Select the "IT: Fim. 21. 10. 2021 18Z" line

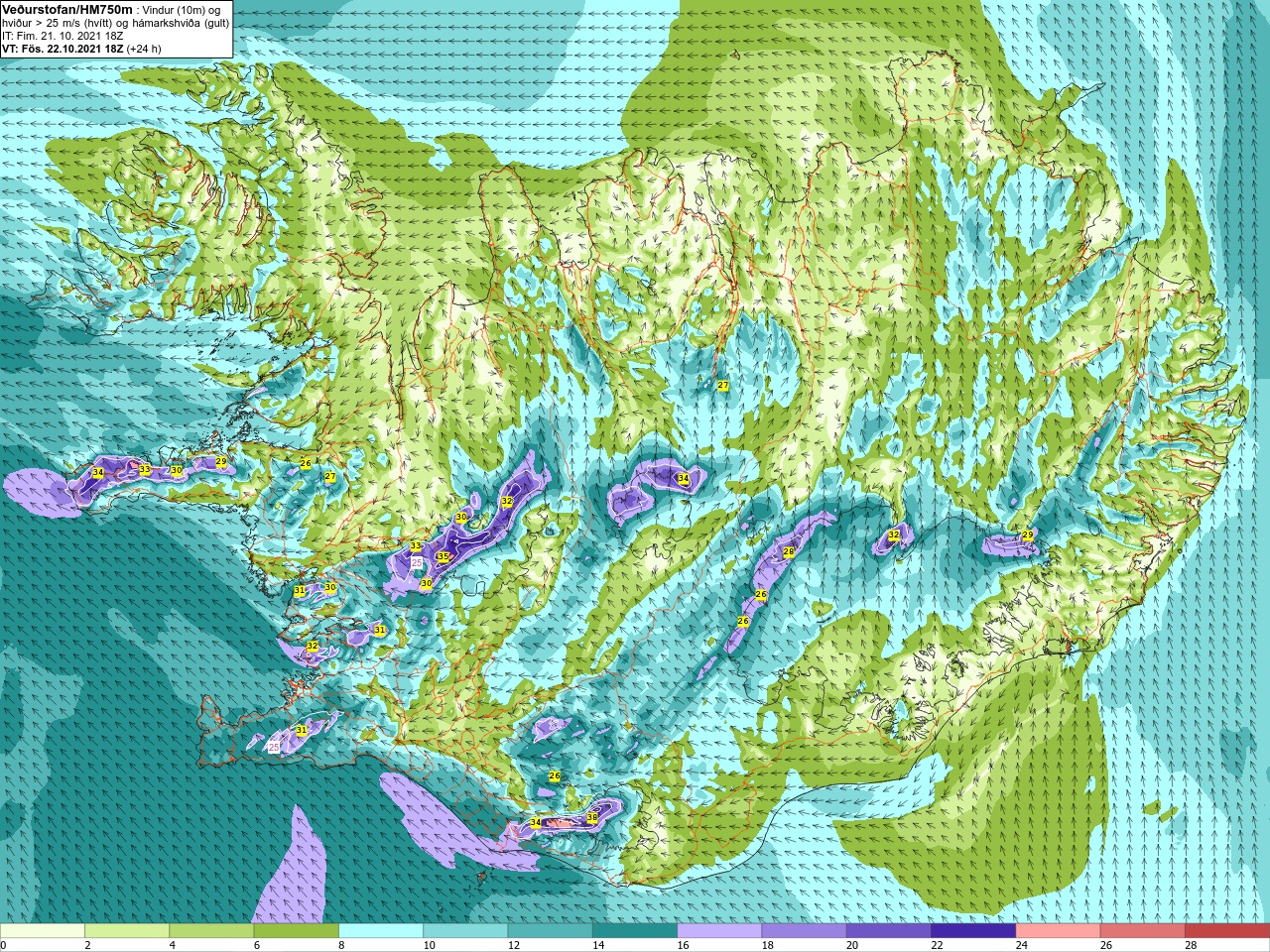tap(63, 36)
